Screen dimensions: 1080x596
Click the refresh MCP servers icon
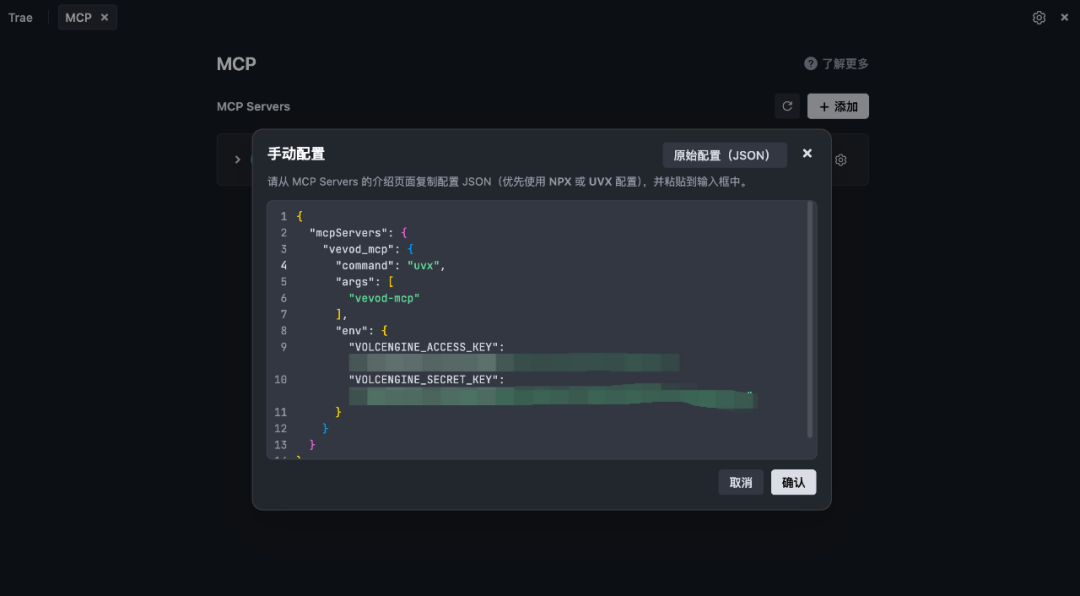(787, 106)
